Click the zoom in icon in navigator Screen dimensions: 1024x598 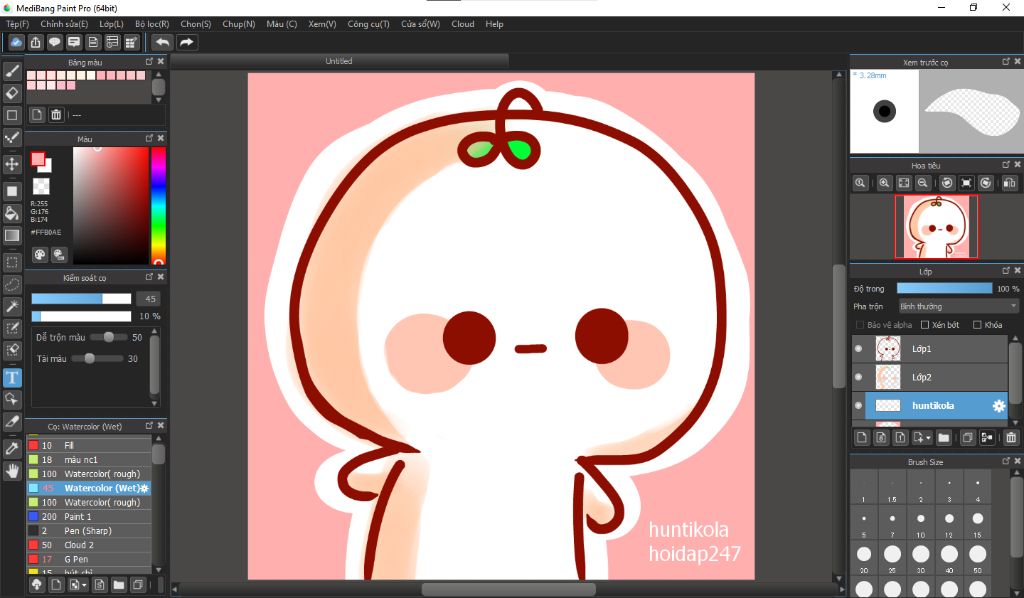884,183
